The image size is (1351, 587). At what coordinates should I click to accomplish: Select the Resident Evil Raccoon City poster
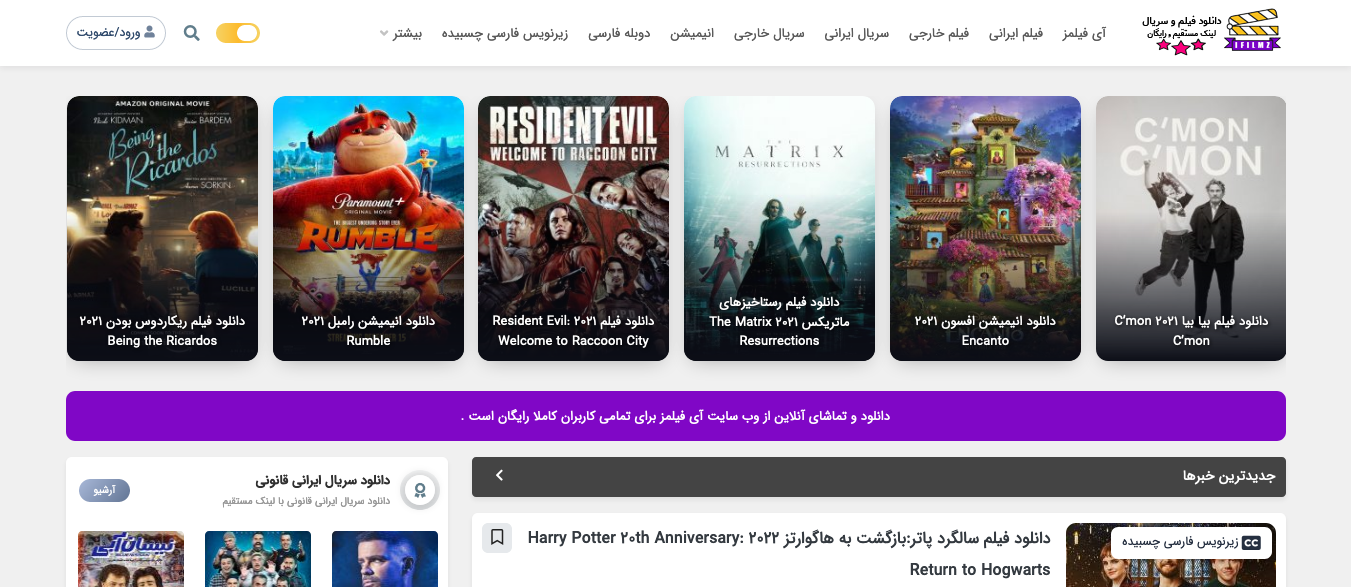point(573,228)
